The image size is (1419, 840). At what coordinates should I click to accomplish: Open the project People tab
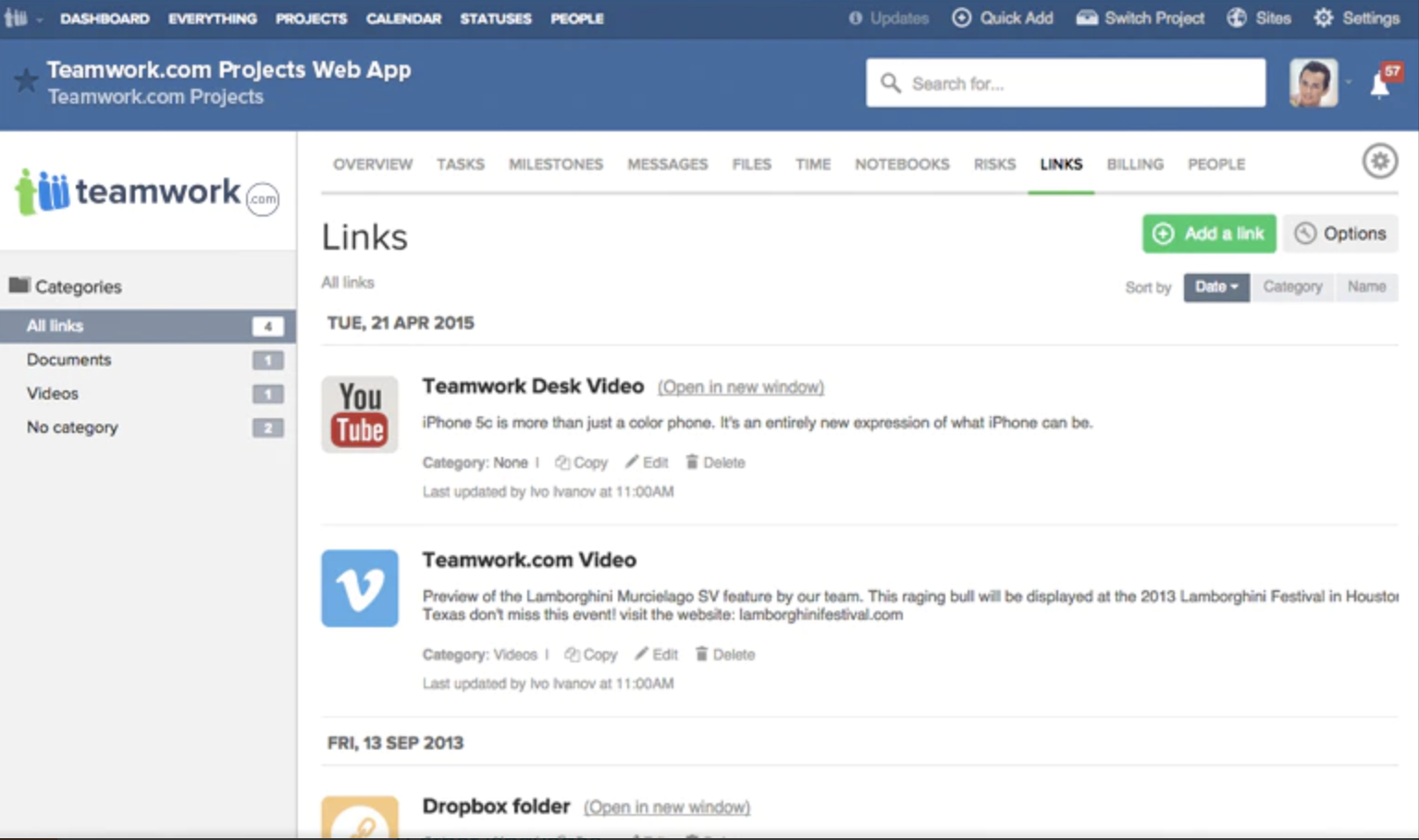coord(1216,165)
